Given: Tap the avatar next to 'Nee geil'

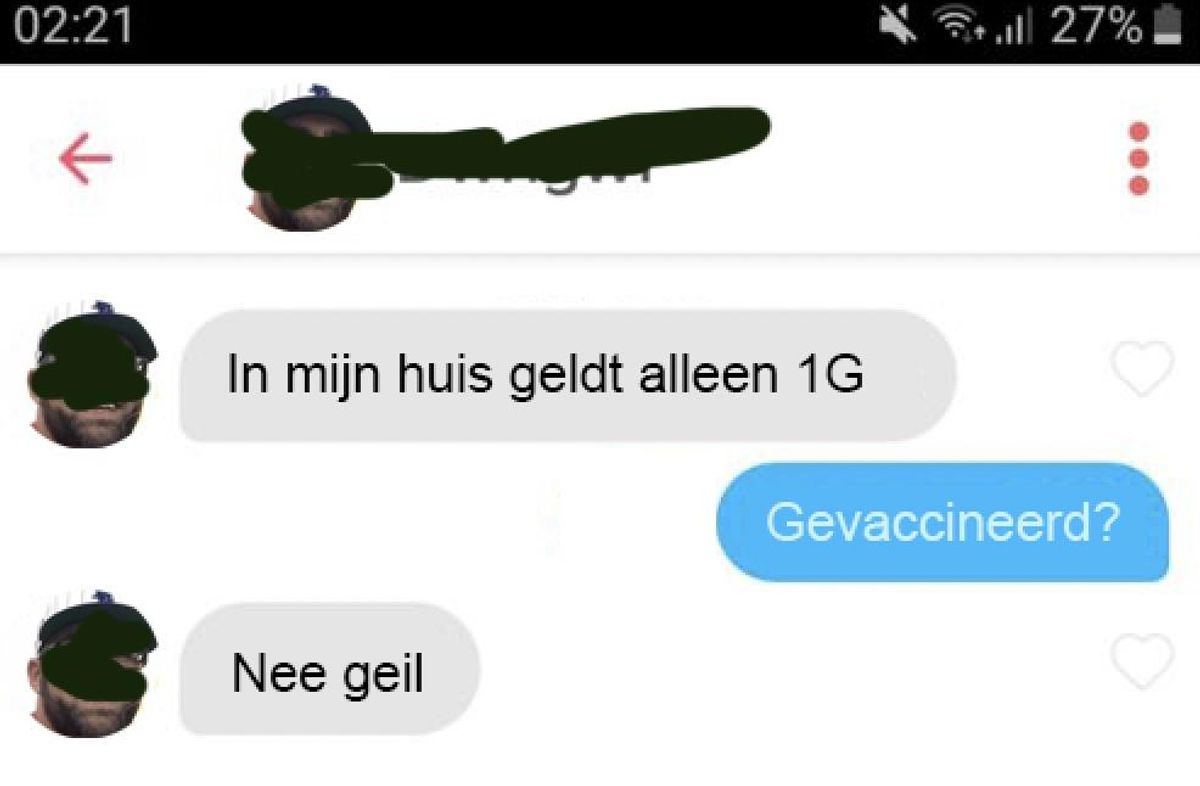Looking at the screenshot, I should pos(92,664).
